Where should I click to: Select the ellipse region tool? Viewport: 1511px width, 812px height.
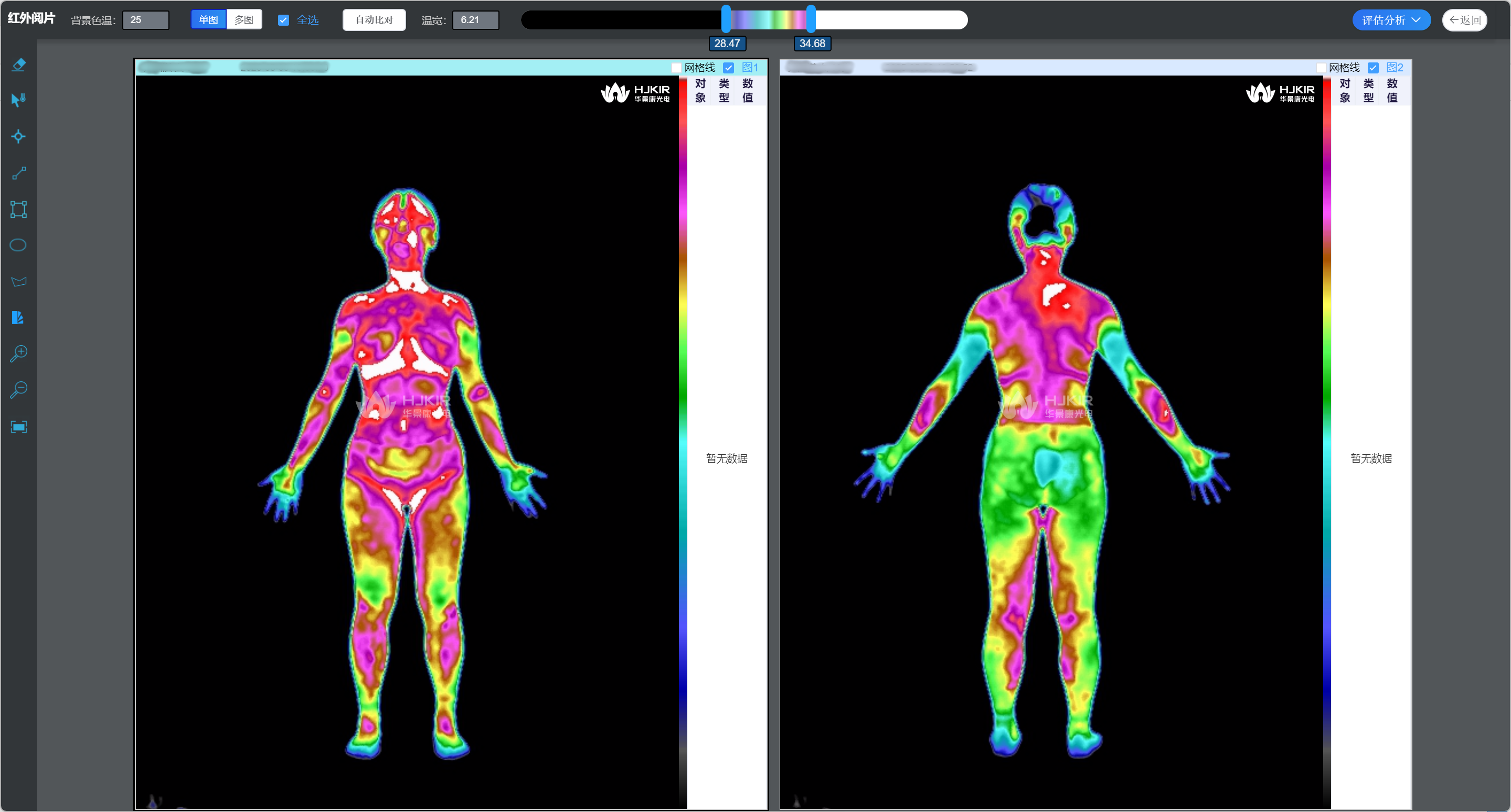[x=18, y=245]
